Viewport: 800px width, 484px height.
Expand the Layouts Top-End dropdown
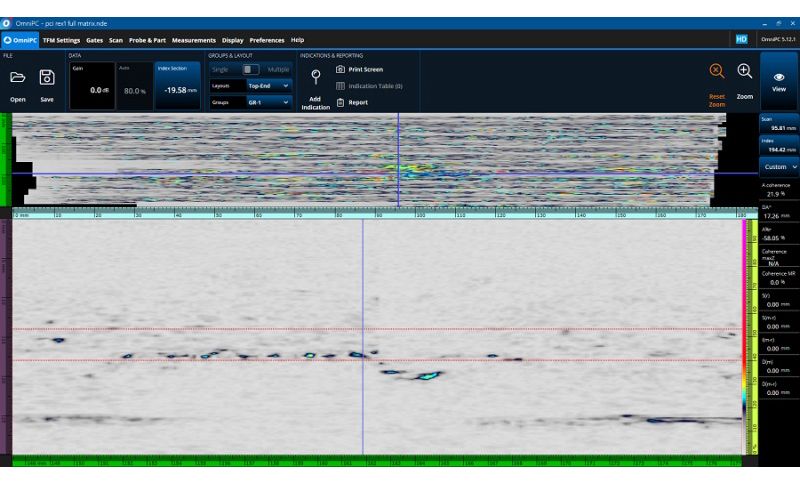coord(269,86)
